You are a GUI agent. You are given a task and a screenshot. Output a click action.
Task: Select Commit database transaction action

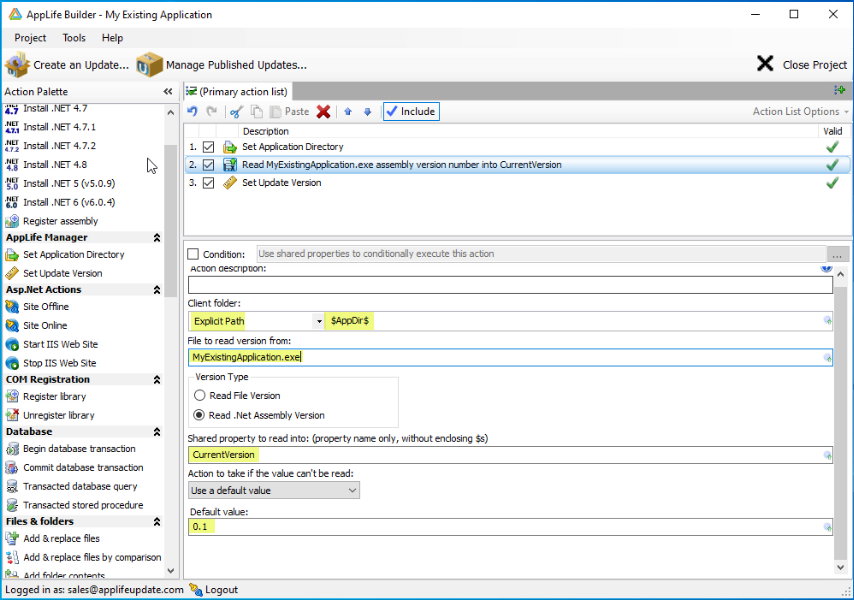pyautogui.click(x=74, y=468)
